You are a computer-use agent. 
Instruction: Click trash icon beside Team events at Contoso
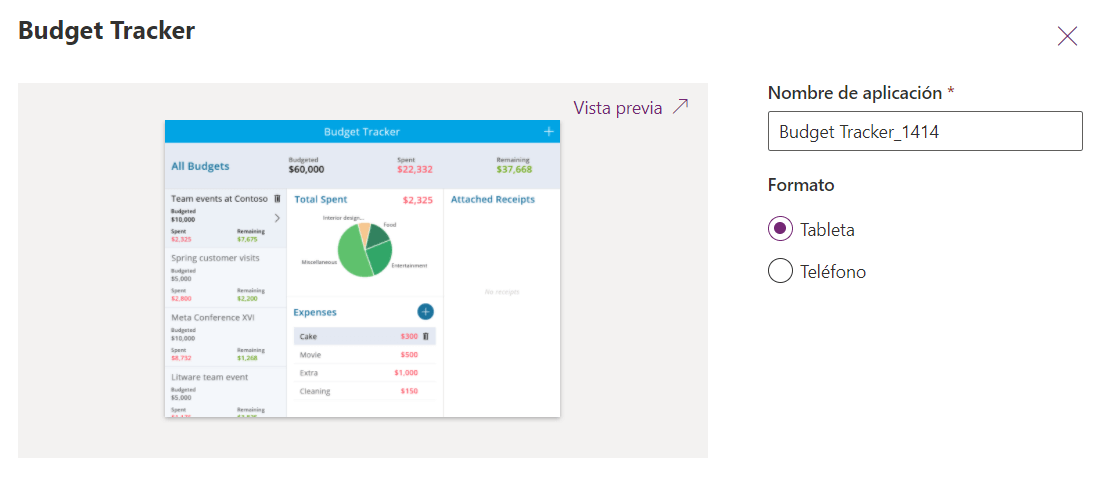pos(277,199)
